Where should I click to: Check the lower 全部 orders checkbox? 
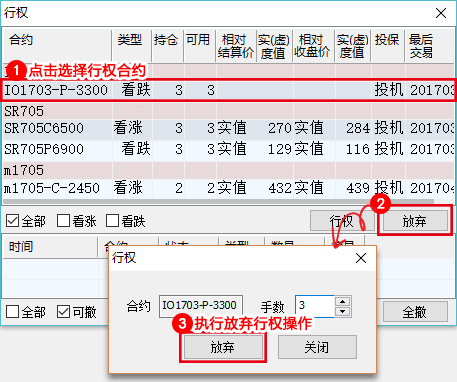(x=12, y=312)
